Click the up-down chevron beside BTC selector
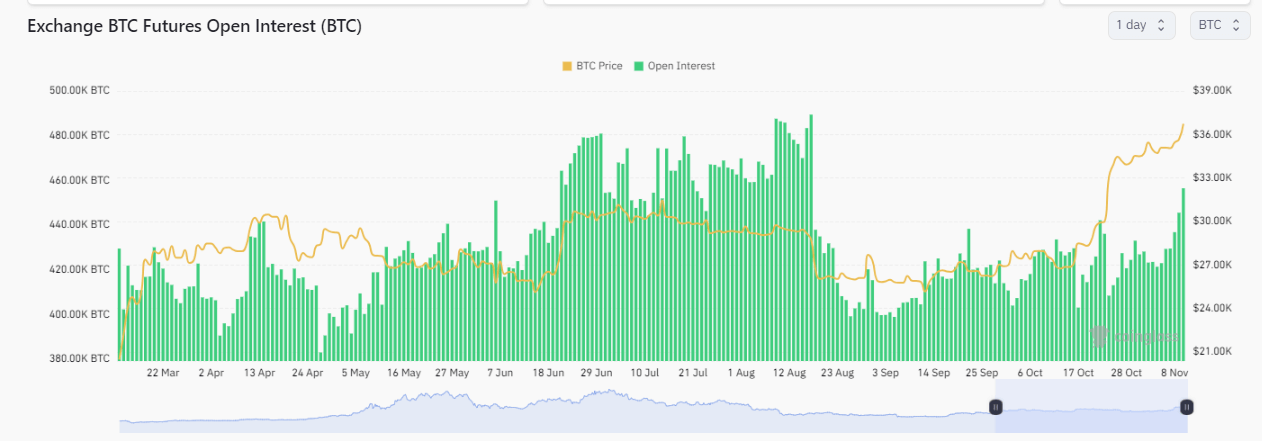The image size is (1262, 441). click(1237, 25)
